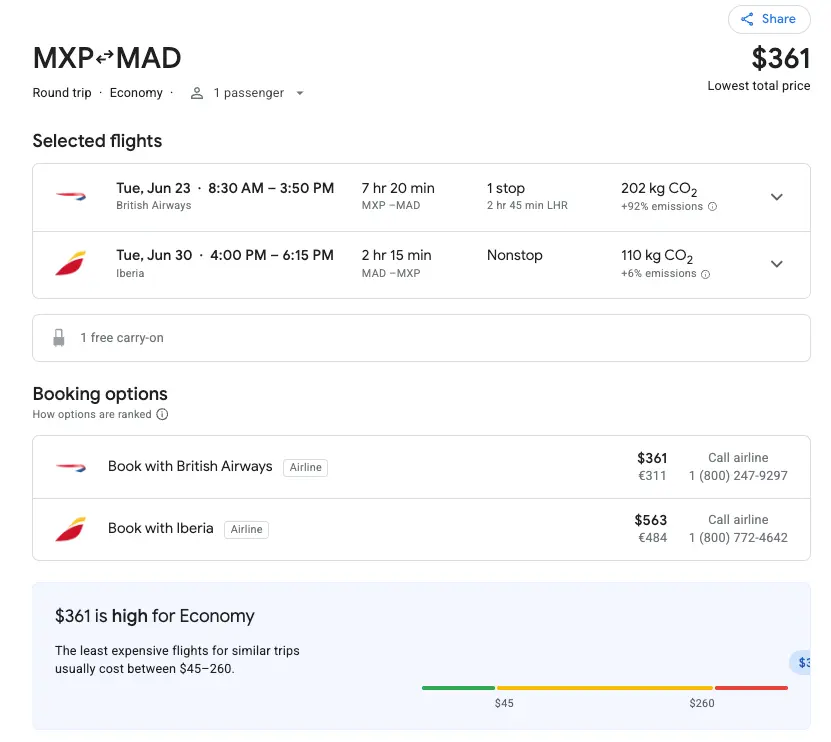
Task: Click the 2 hr 45 min LHR layover text
Action: click(527, 206)
